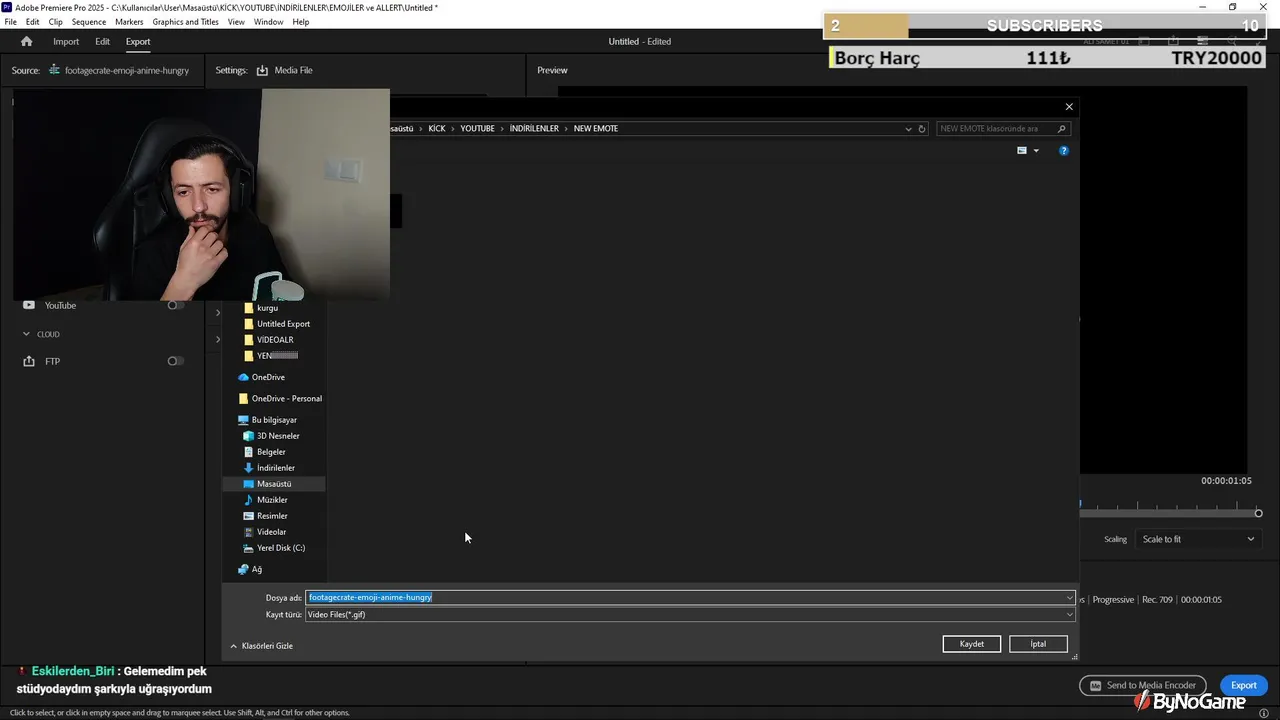
Task: Click the Belgeler documents icon
Action: coord(249,452)
